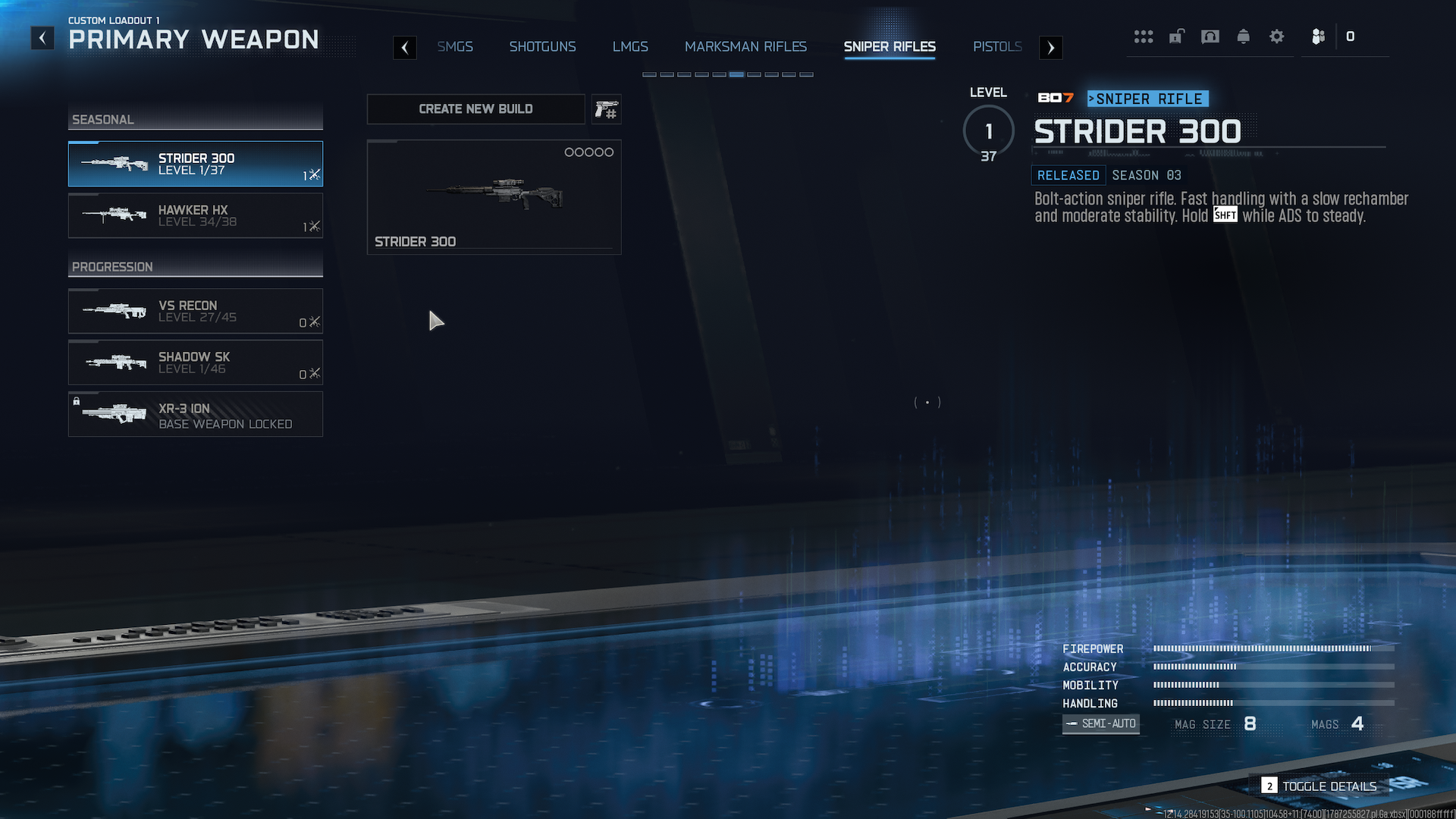Image resolution: width=1456 pixels, height=819 pixels.
Task: Open settings gear icon
Action: [1277, 36]
